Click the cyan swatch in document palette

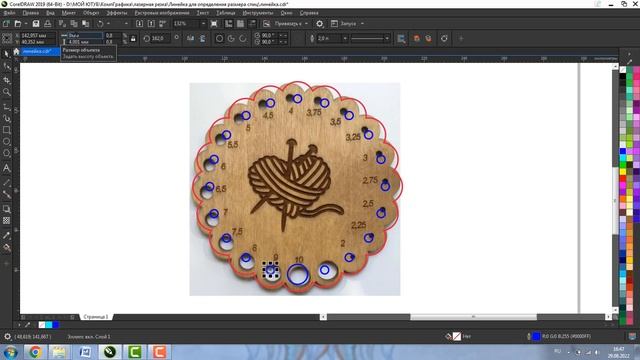point(49,325)
